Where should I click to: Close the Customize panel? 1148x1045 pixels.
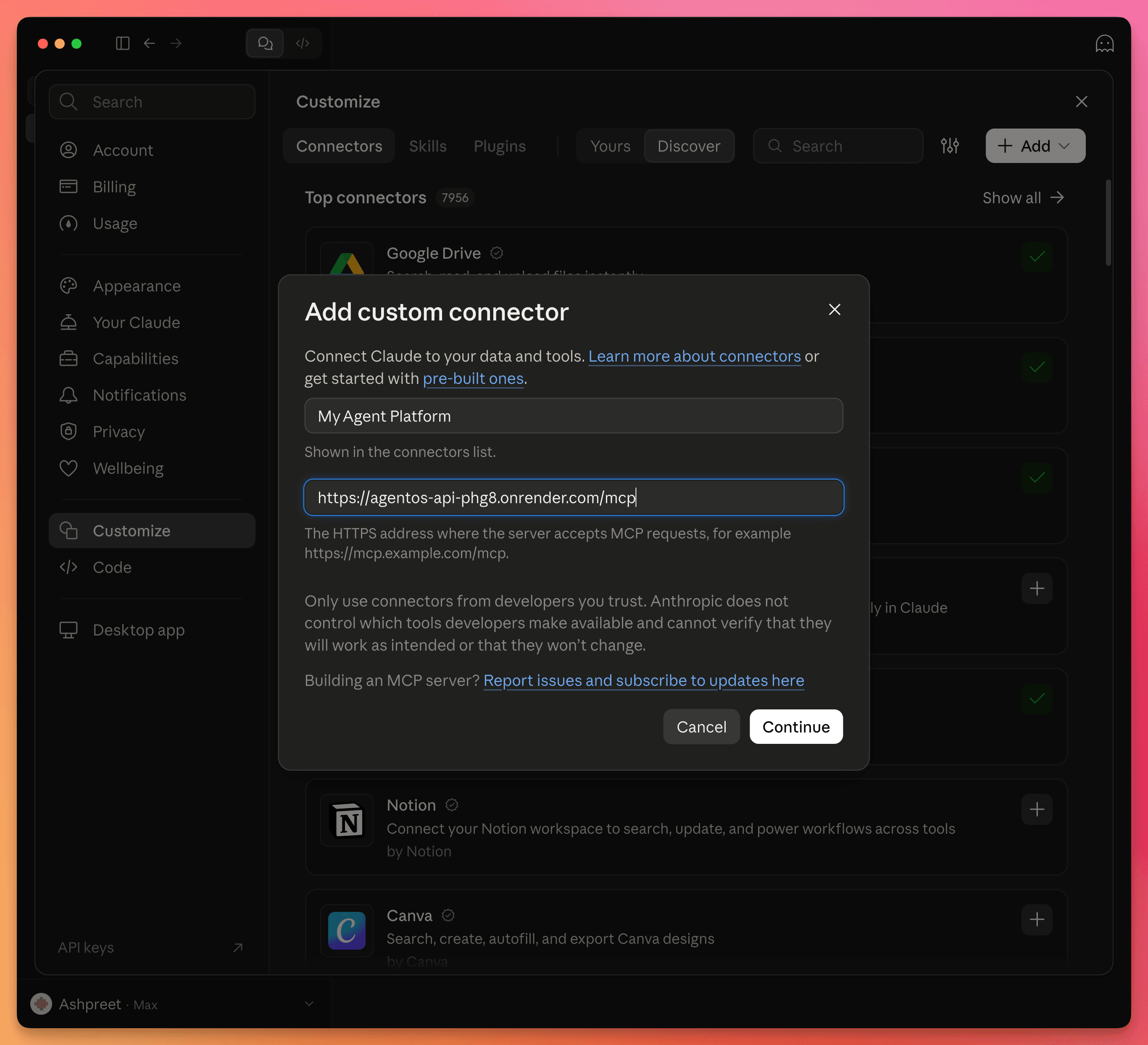click(x=1081, y=101)
